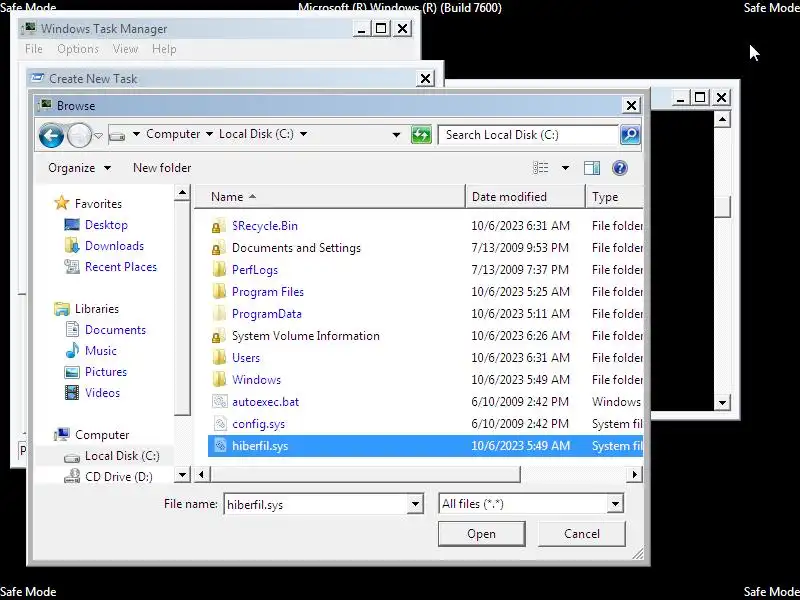Open Help menu in Task Manager

164,49
